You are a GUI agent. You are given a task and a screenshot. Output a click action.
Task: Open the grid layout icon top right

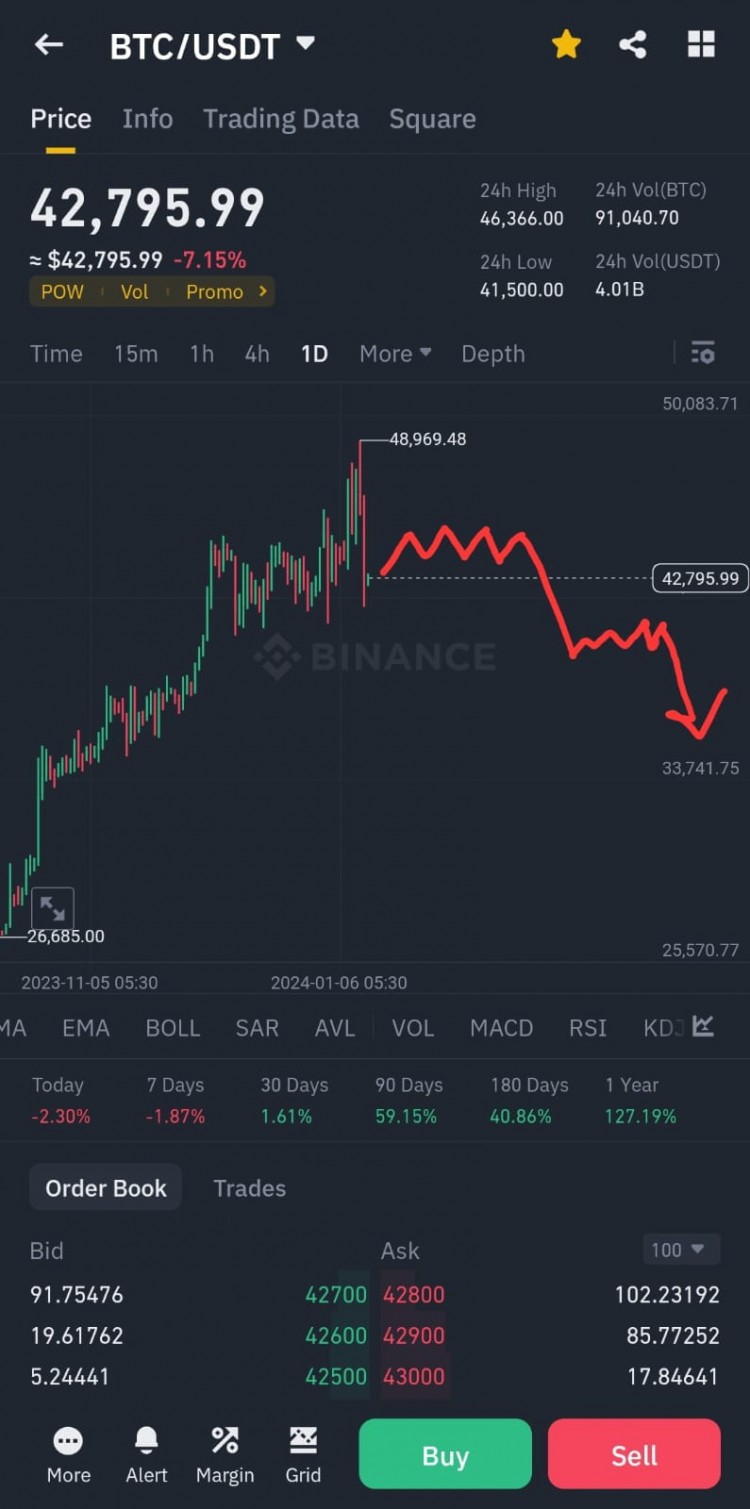pyautogui.click(x=701, y=44)
